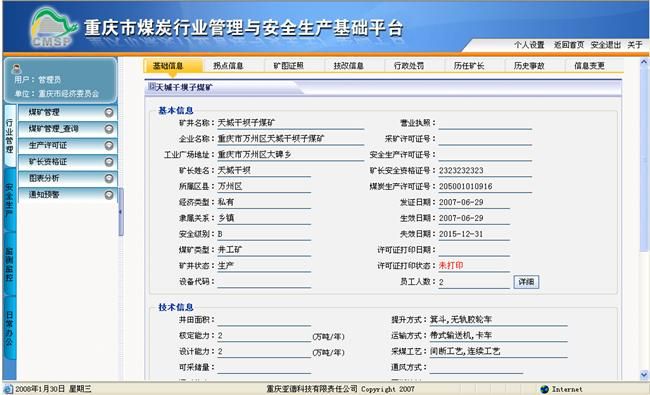Image resolution: width=650 pixels, height=395 pixels.
Task: Open 通知预警 menu item
Action: pyautogui.click(x=67, y=194)
